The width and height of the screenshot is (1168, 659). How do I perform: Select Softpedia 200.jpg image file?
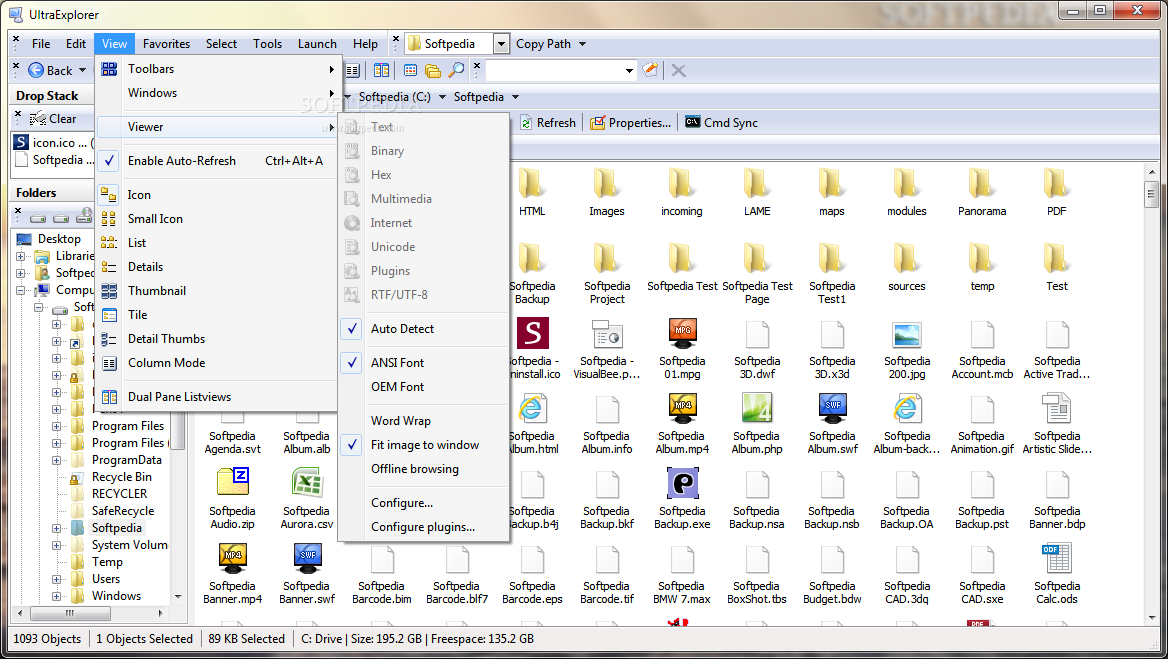pos(907,335)
